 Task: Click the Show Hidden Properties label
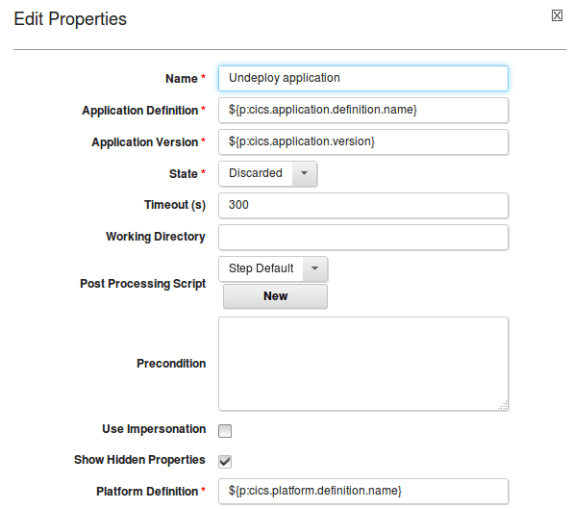click(x=140, y=460)
